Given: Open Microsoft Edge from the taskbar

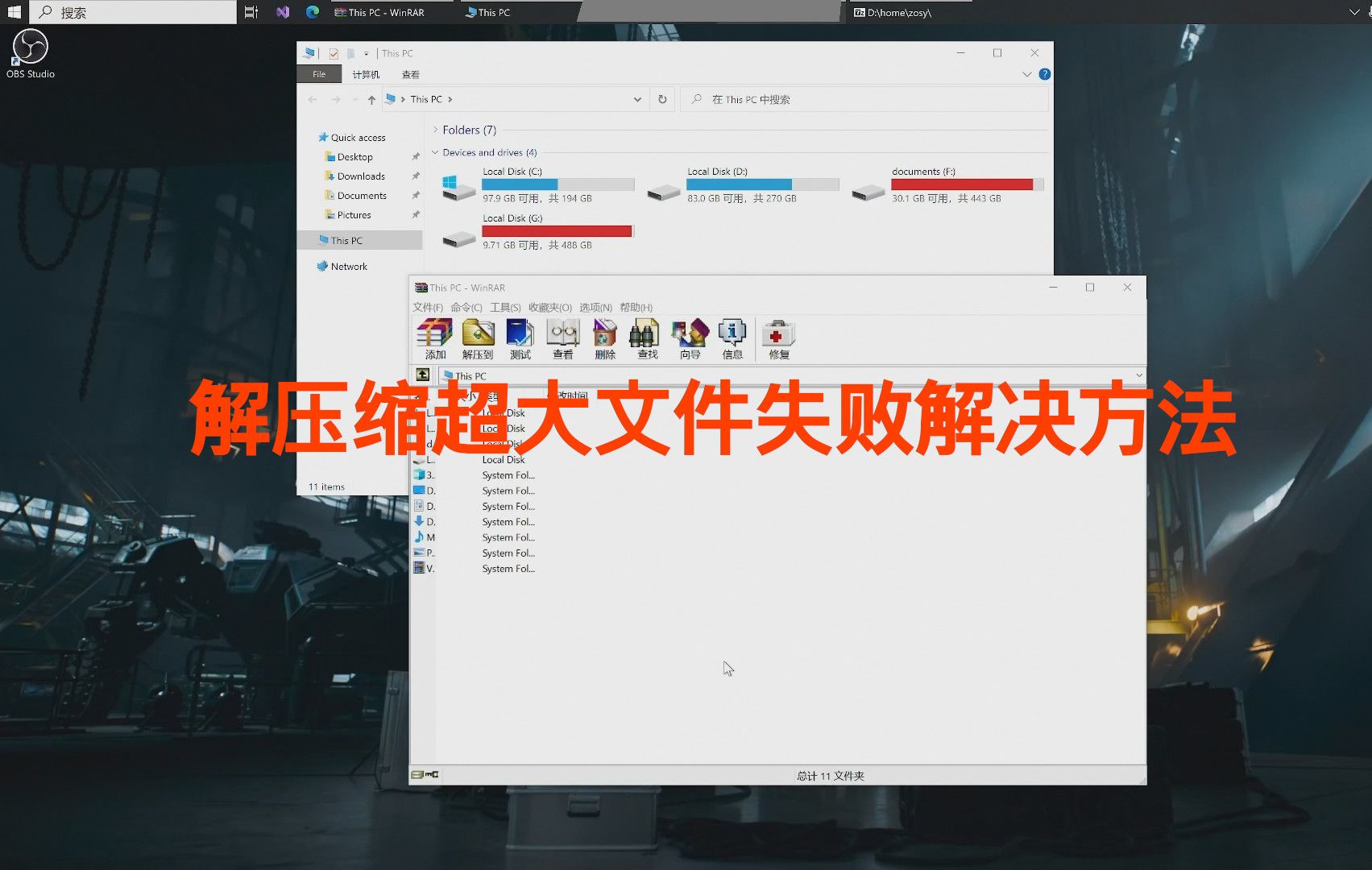Looking at the screenshot, I should click(313, 12).
